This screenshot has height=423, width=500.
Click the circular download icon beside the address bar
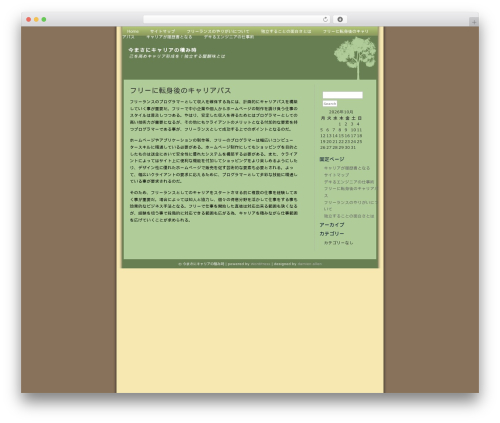(x=340, y=19)
